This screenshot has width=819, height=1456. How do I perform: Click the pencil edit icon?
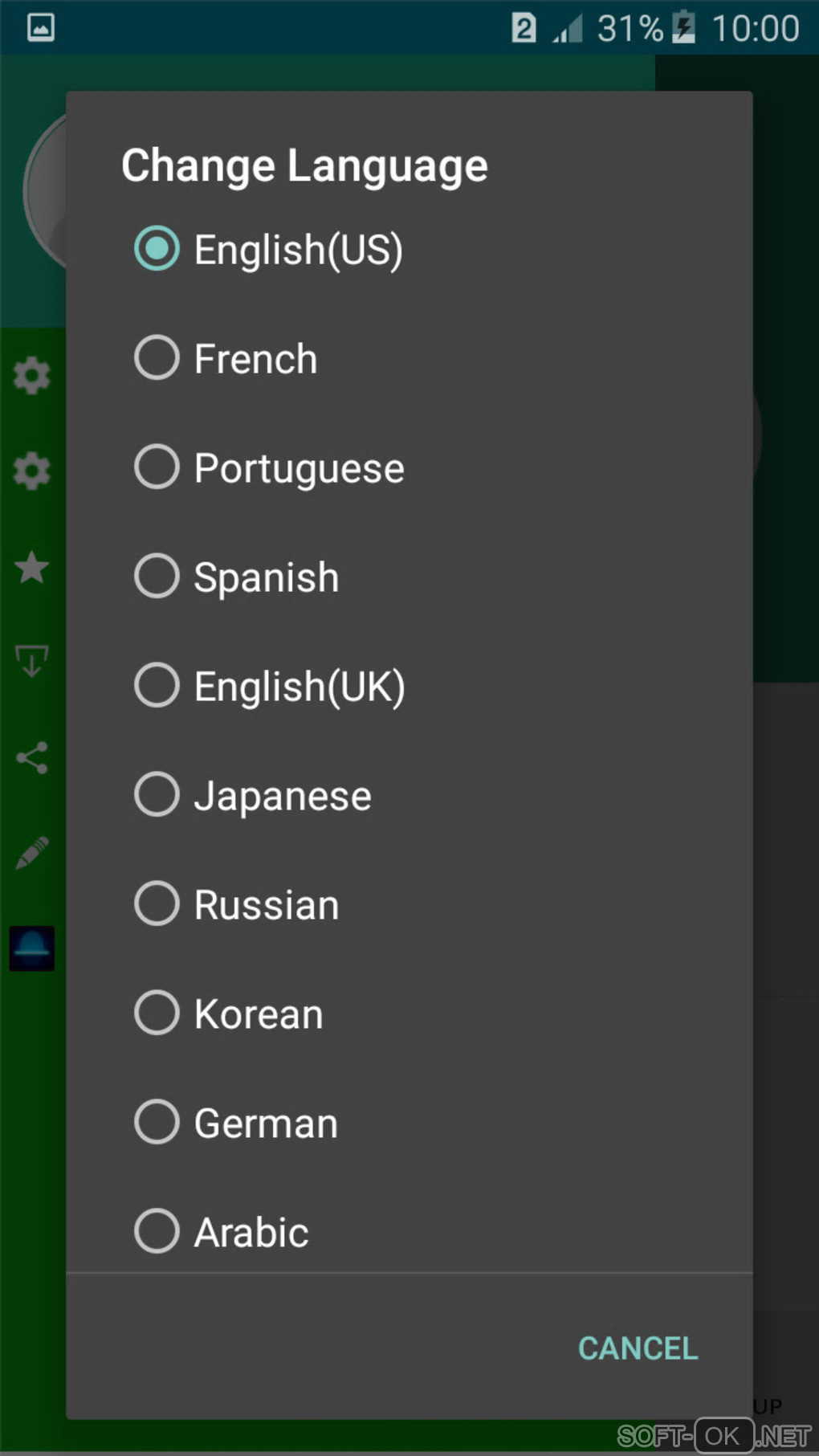click(x=32, y=854)
